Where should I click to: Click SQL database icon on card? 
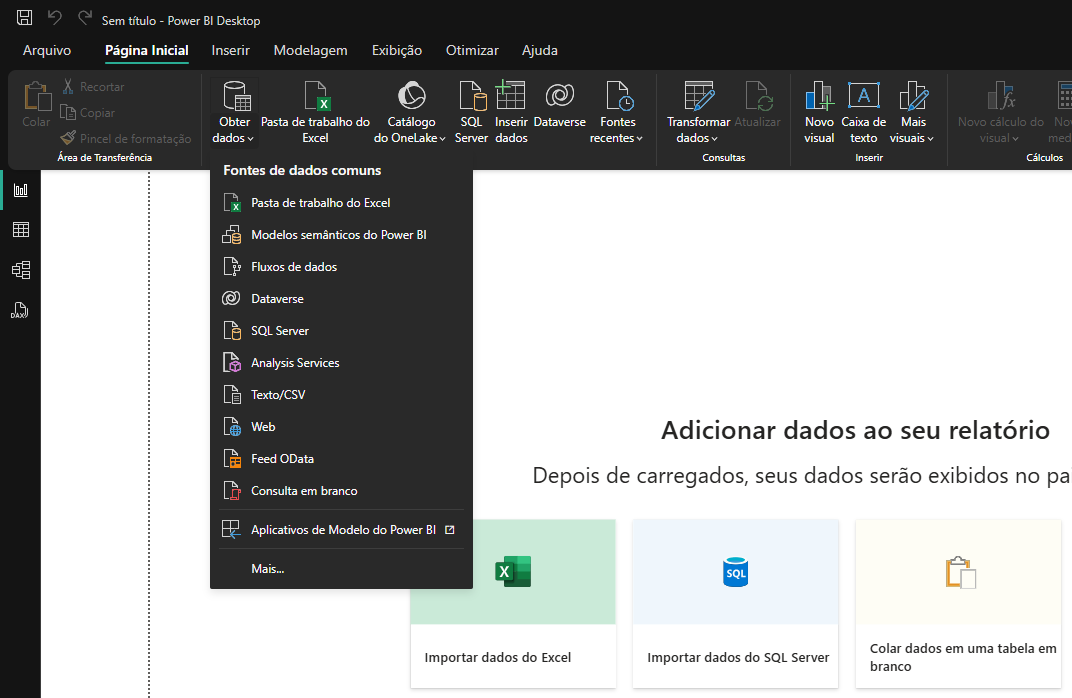736,572
